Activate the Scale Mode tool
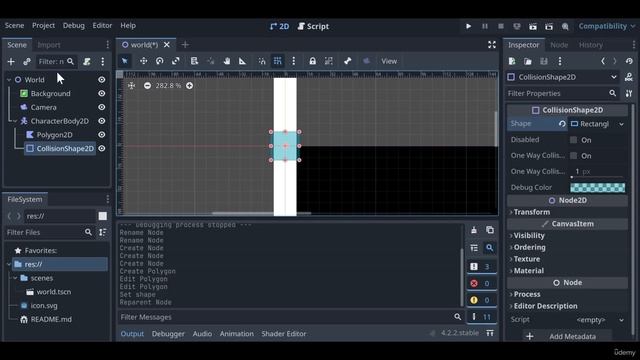 [176, 61]
